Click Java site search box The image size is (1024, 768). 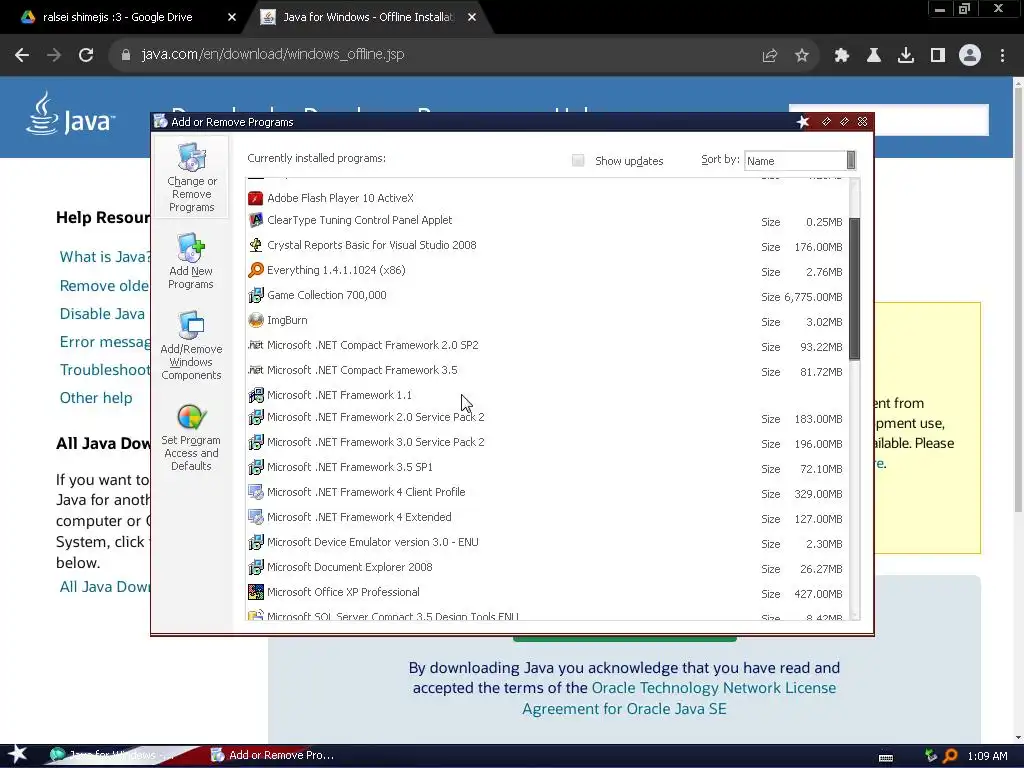[x=889, y=120]
